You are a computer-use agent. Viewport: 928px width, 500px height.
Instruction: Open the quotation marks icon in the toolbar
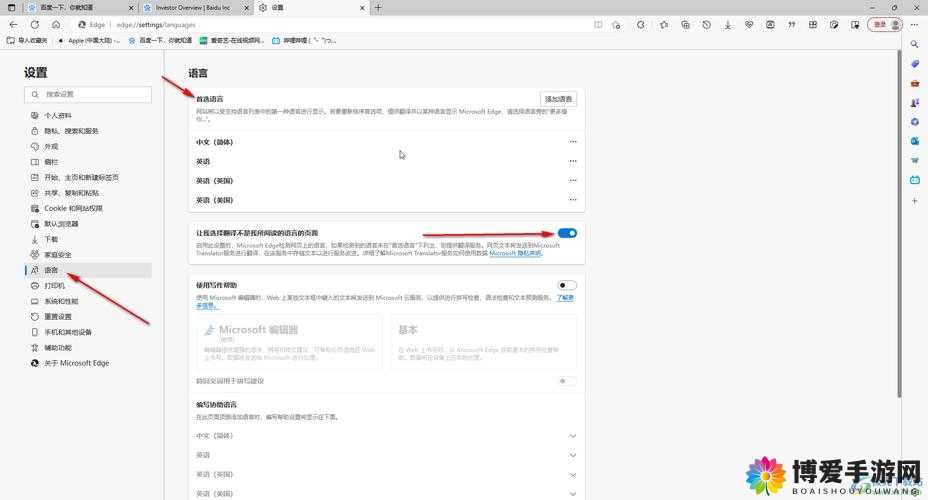[x=791, y=25]
